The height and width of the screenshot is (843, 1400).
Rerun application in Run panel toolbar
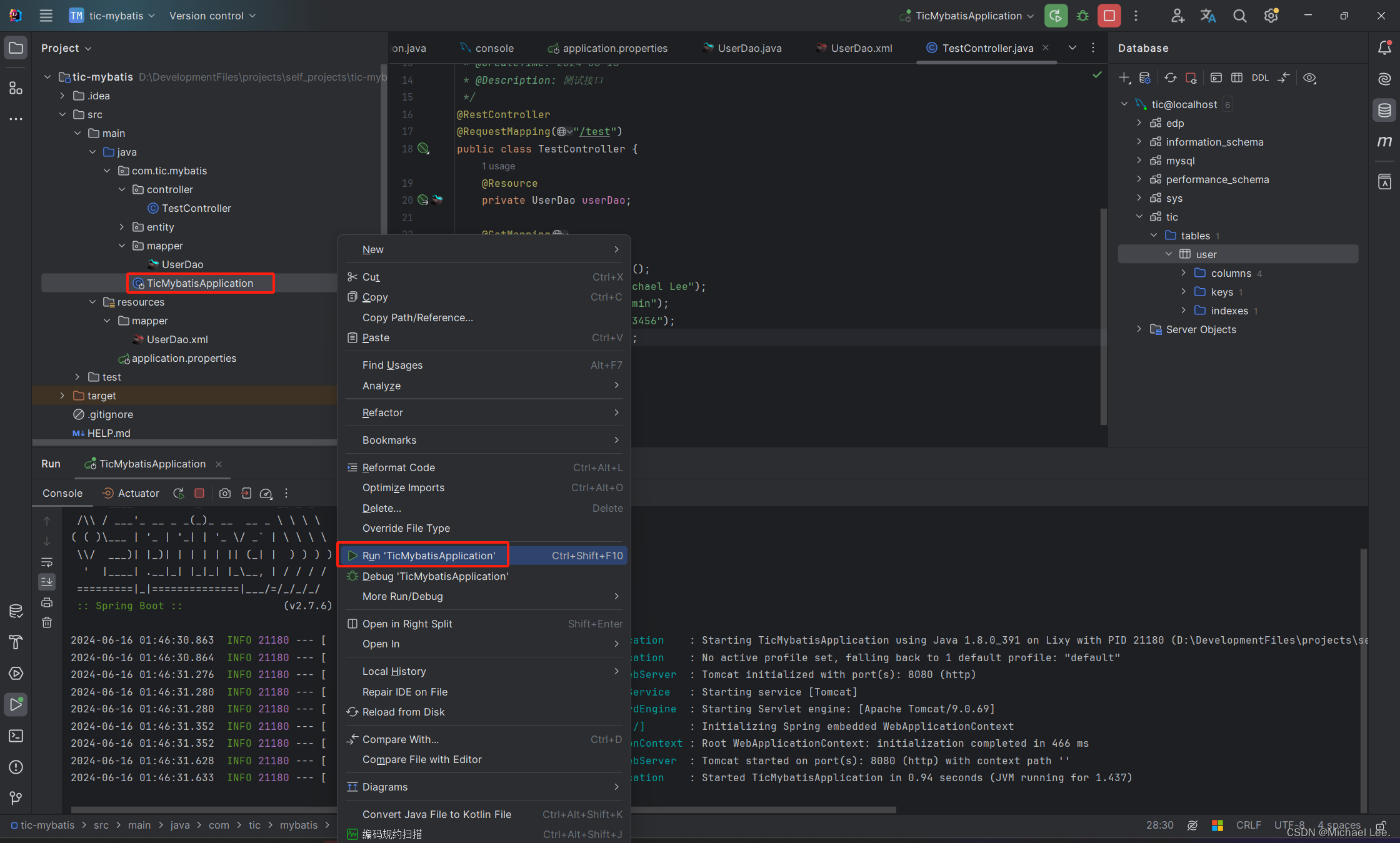coord(179,493)
